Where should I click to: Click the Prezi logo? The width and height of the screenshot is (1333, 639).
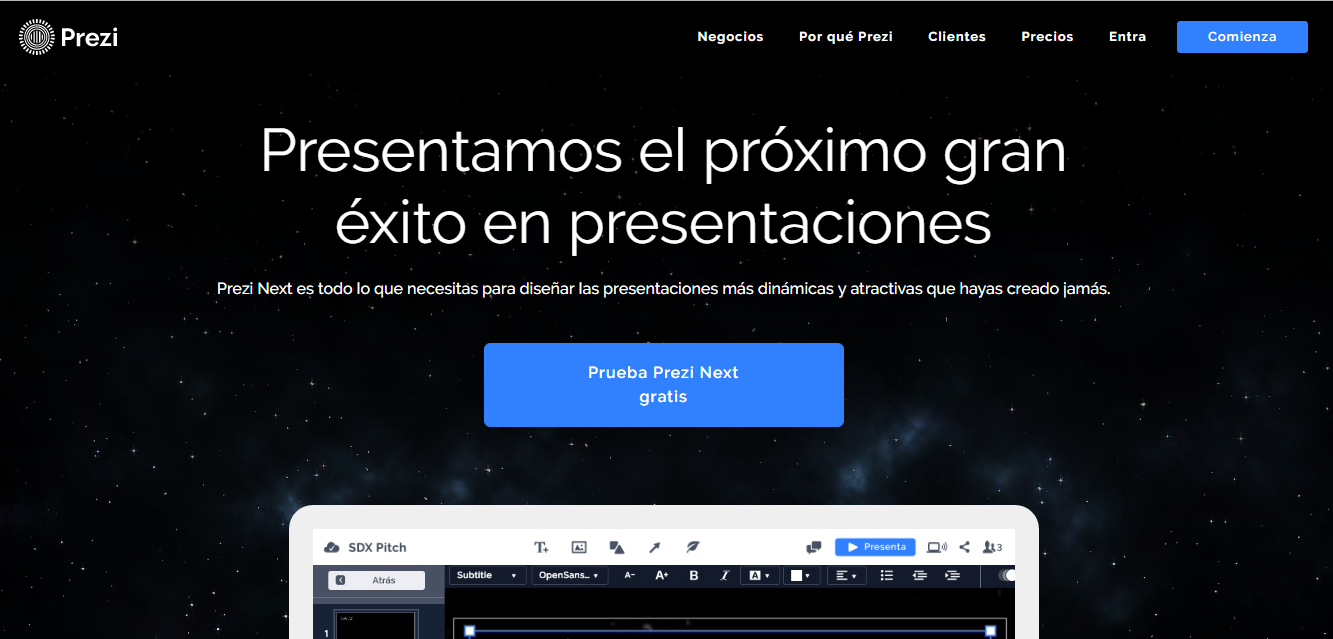tap(68, 38)
